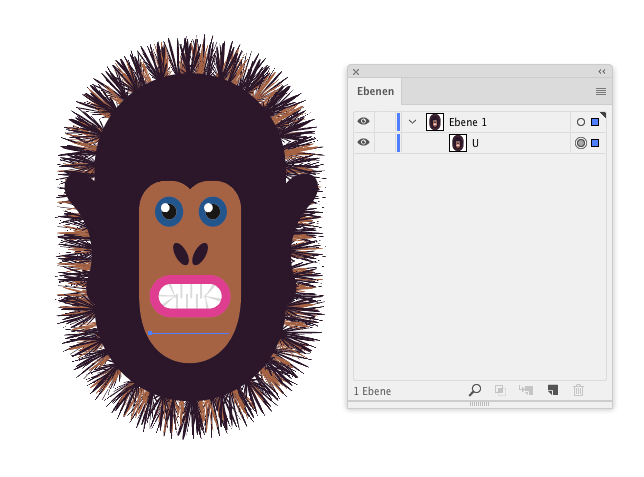Viewport: 644px width, 477px height.
Task: Click the U sublayer thumbnail
Action: tap(458, 143)
